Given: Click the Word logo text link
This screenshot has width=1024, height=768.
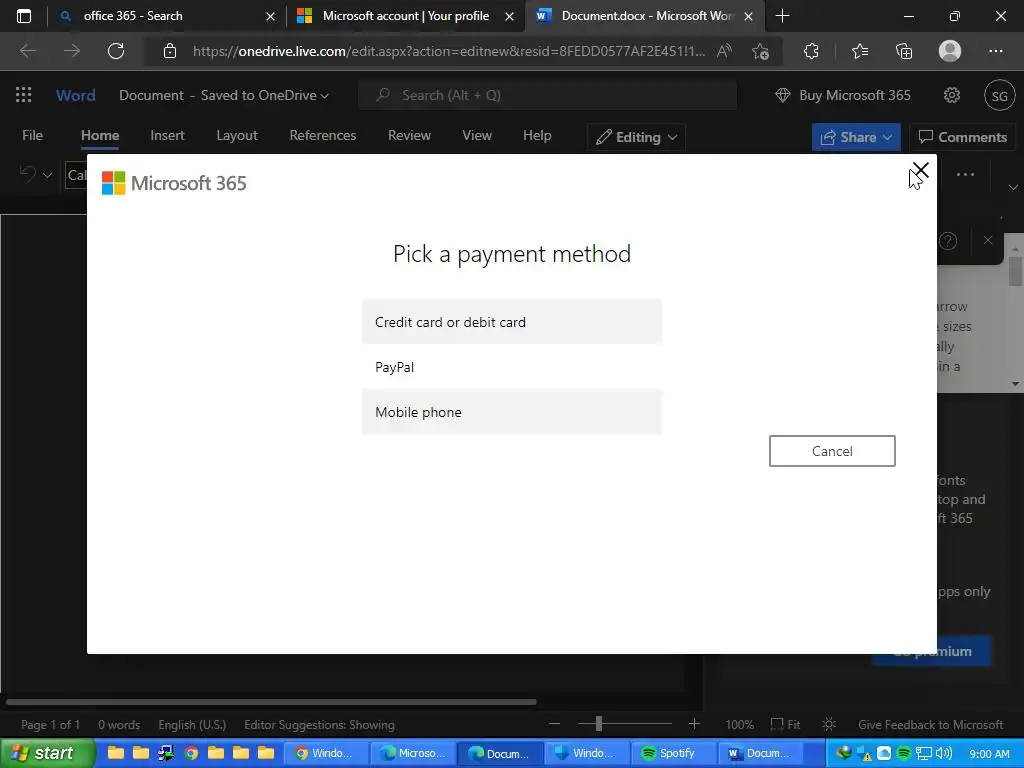Looking at the screenshot, I should click(76, 95).
